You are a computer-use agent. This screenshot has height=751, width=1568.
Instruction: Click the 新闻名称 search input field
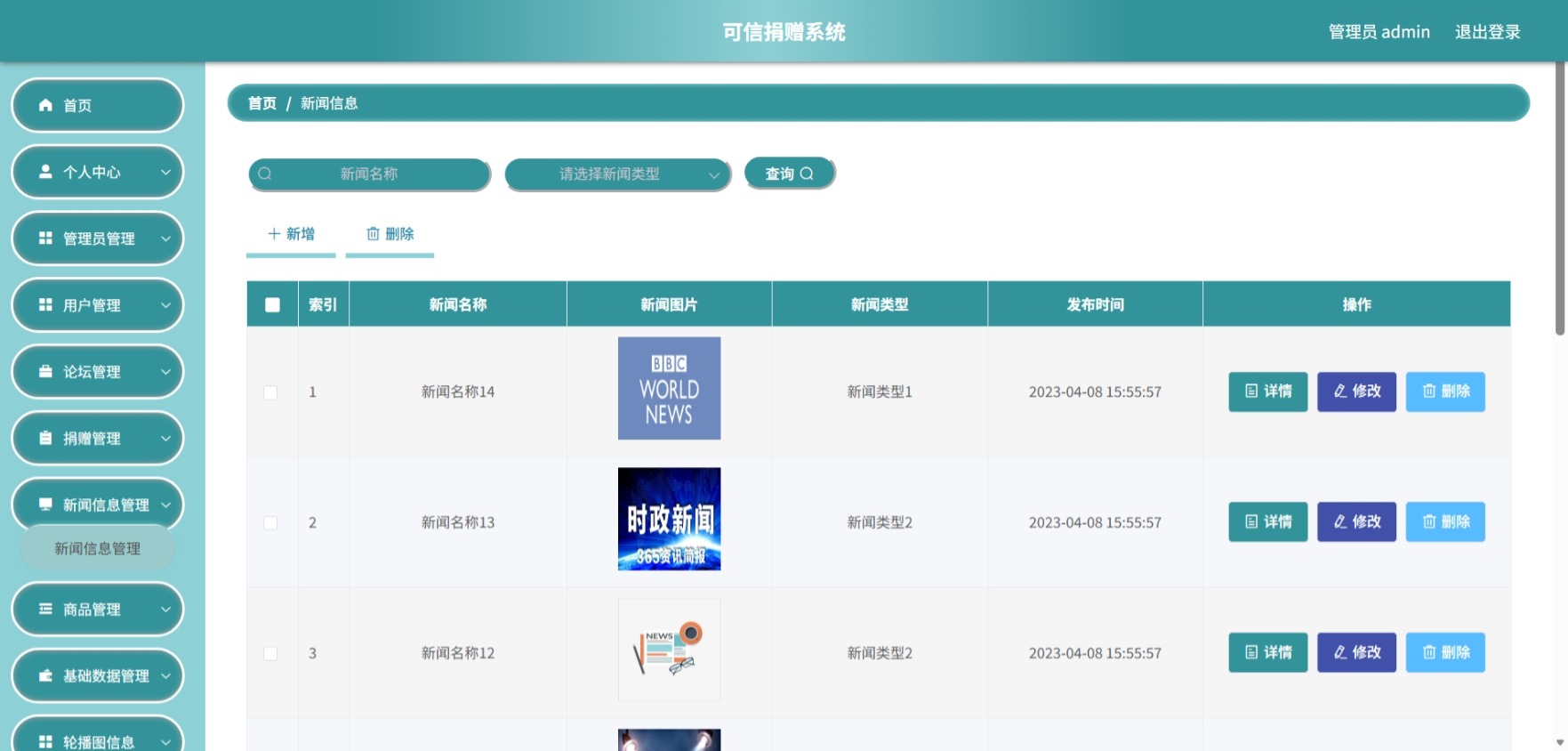(x=369, y=174)
